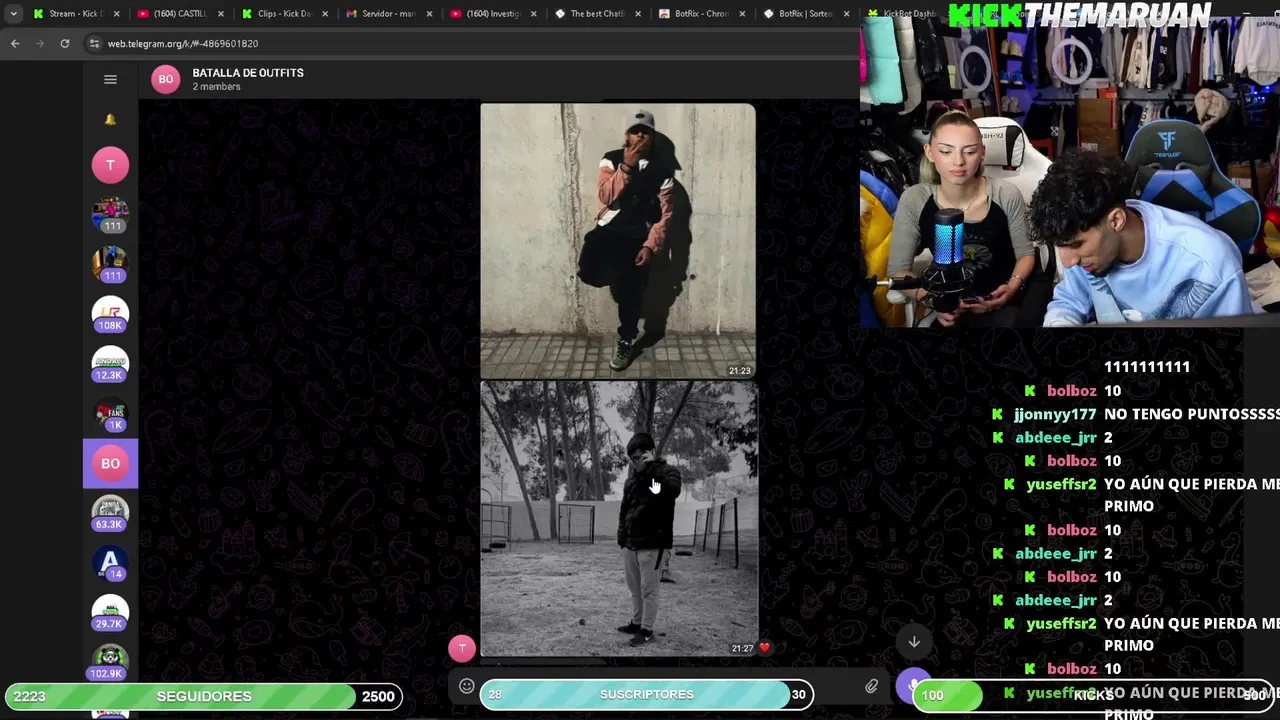Close the BotRix | Sorteo tab
The image size is (1280, 720).
pos(846,14)
